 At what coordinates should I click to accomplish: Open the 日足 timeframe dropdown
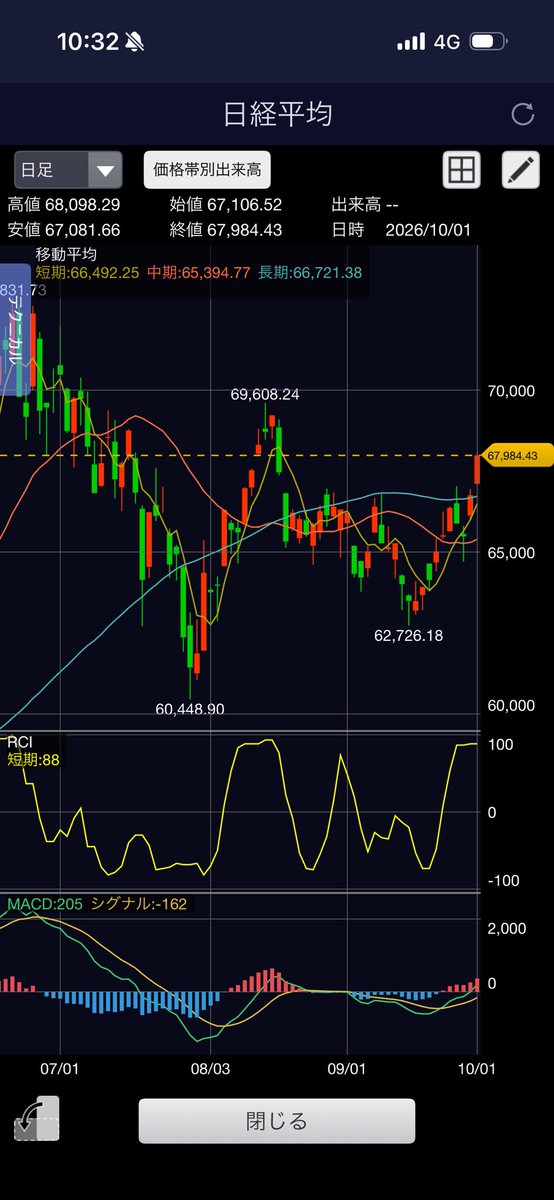[x=68, y=170]
